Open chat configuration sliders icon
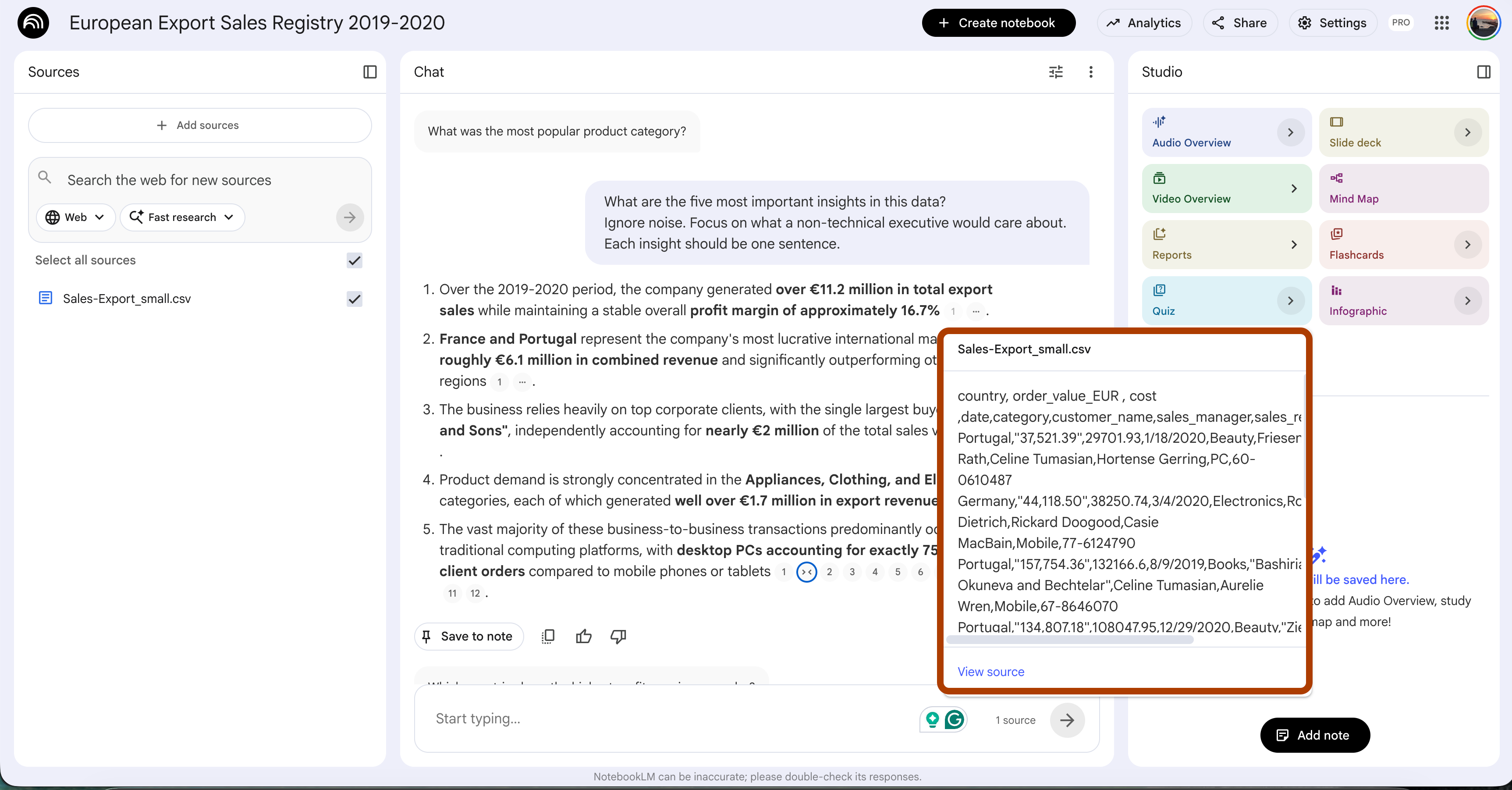 tap(1055, 71)
